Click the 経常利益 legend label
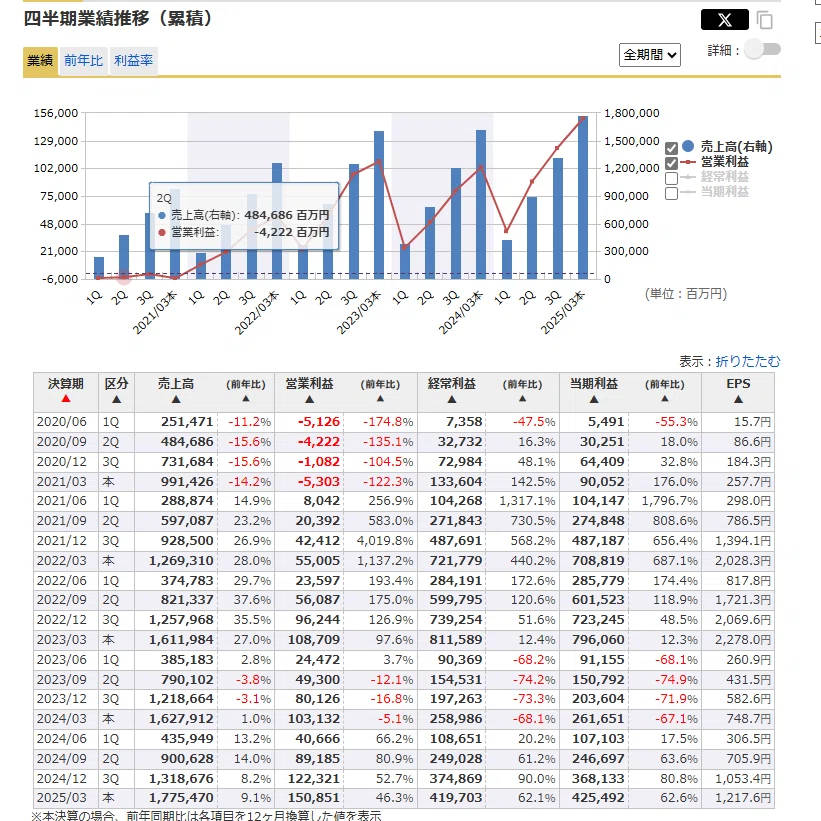Viewport: 821px width, 821px height. pyautogui.click(x=725, y=177)
